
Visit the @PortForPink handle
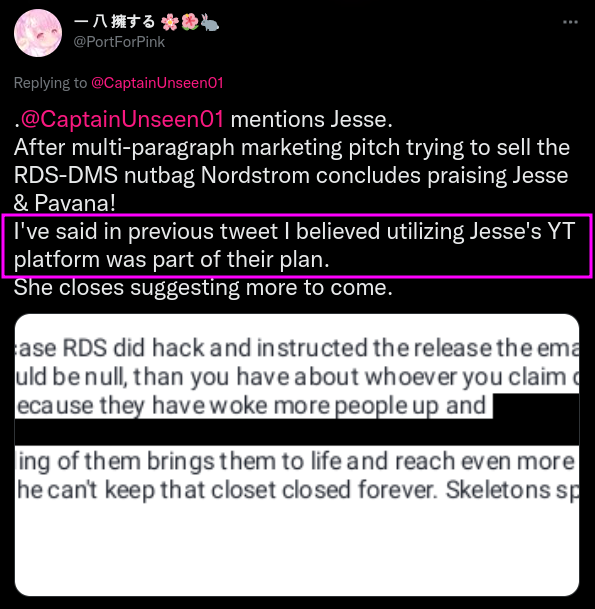119,42
